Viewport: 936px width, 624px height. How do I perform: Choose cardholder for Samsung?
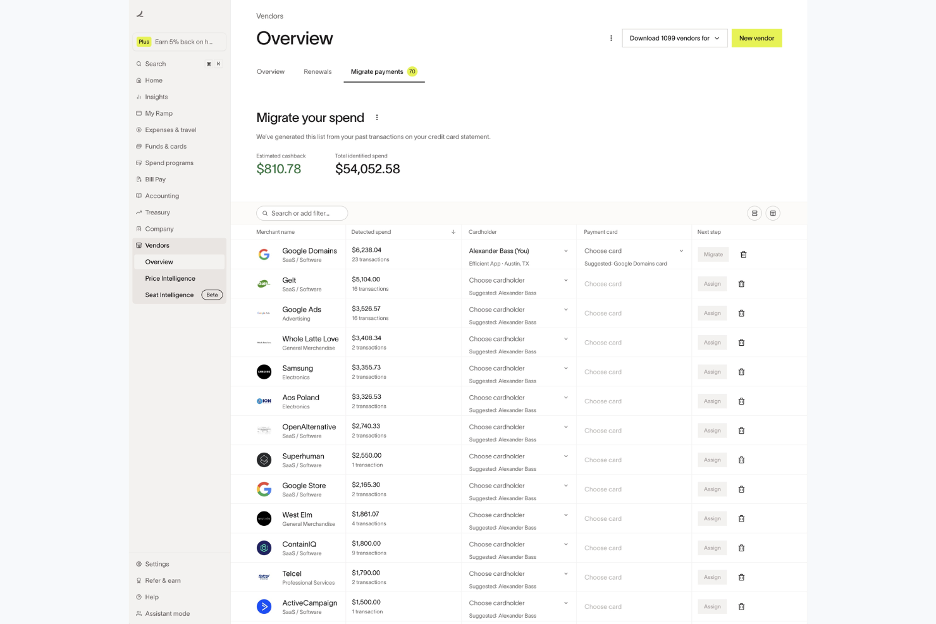click(518, 368)
